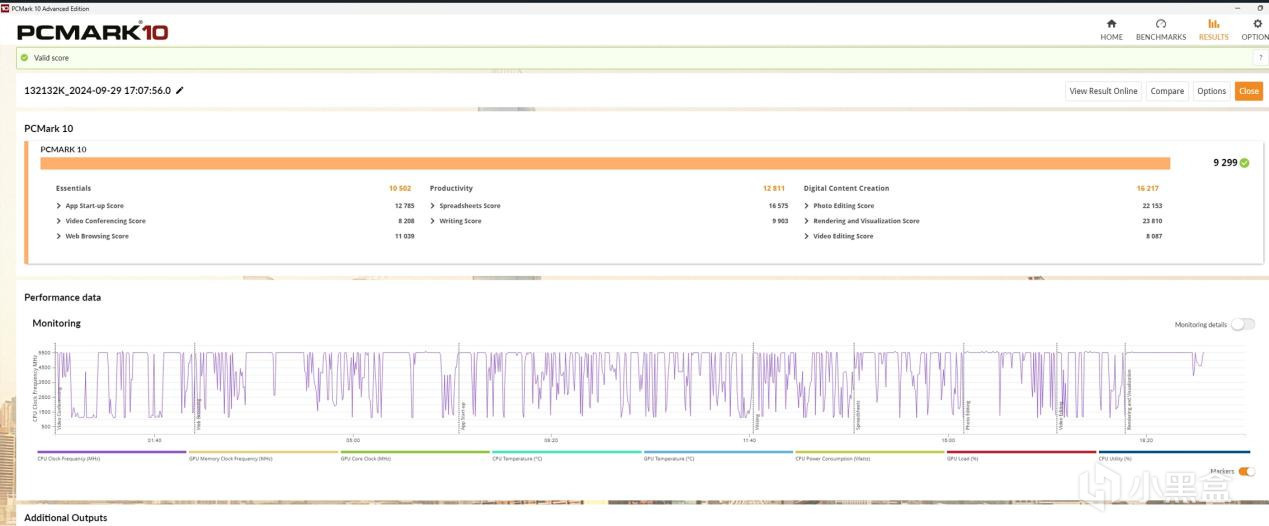The height and width of the screenshot is (526, 1269).
Task: Click the Rendering and Visualization chart marker
Action: coord(1129,400)
